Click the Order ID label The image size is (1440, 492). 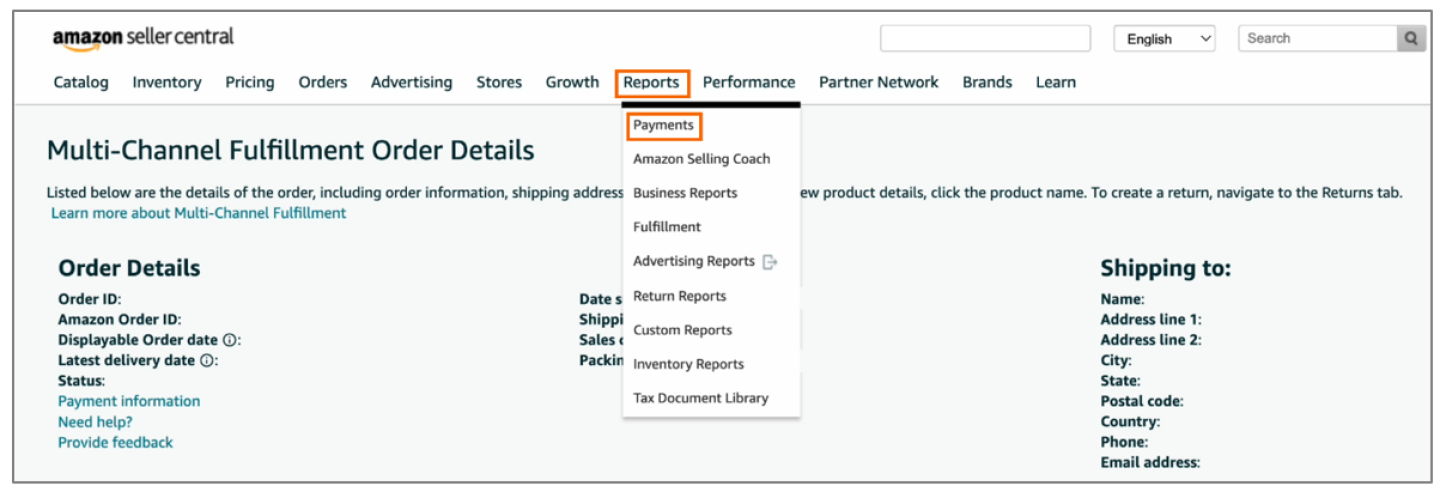(90, 299)
